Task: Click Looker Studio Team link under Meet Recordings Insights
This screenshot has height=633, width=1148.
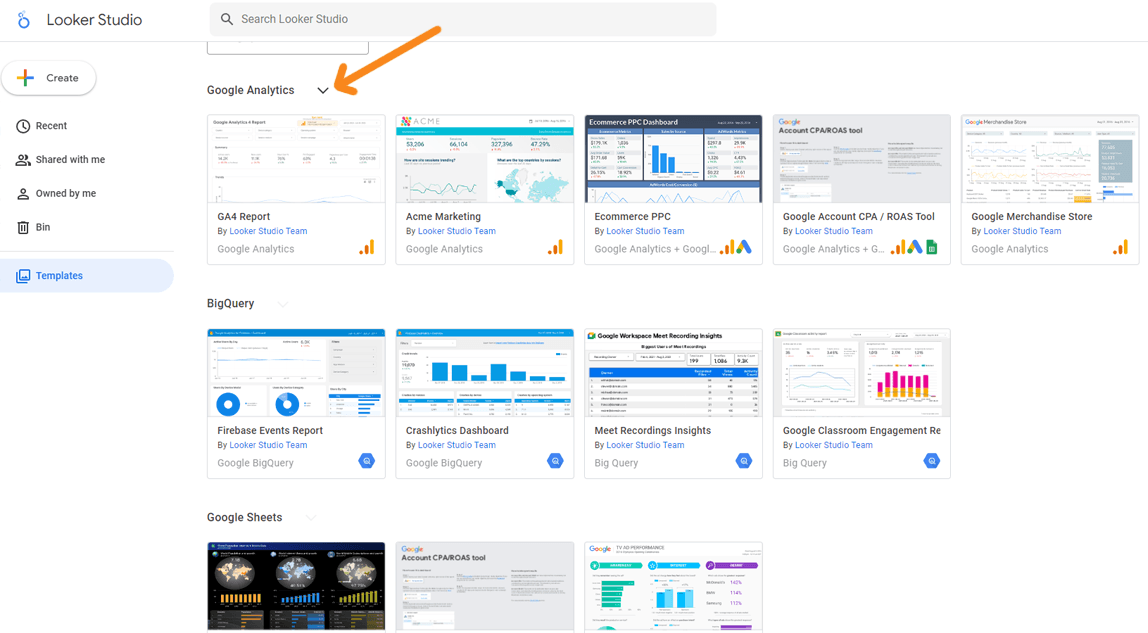Action: coord(645,445)
